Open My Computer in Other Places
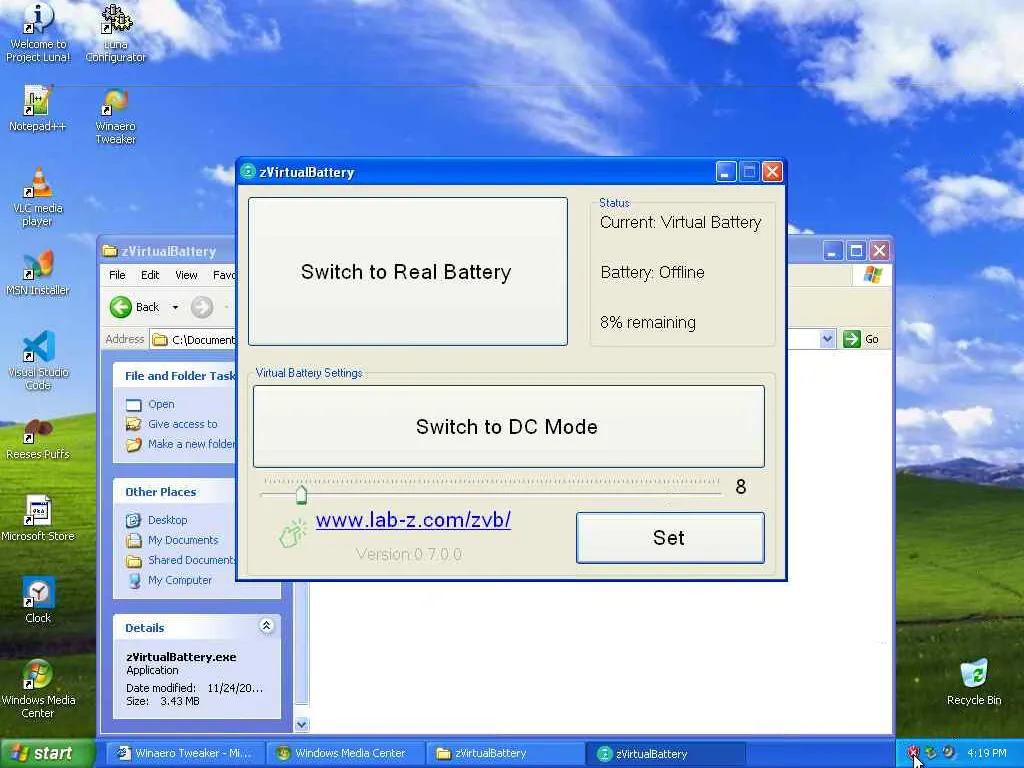 point(180,580)
